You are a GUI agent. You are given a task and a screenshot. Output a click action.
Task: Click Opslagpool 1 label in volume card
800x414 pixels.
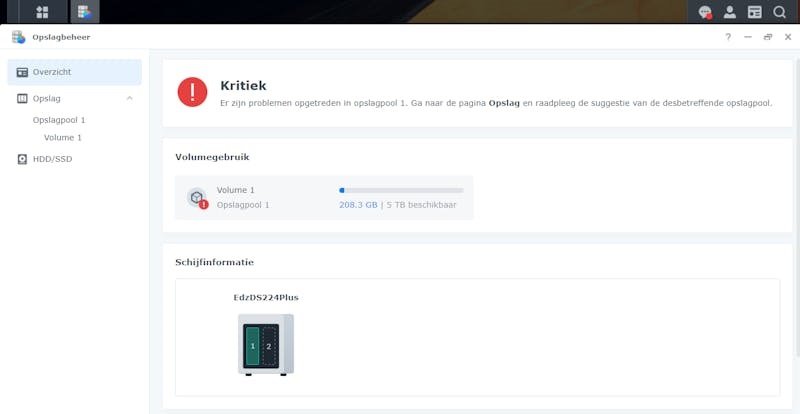(x=243, y=205)
